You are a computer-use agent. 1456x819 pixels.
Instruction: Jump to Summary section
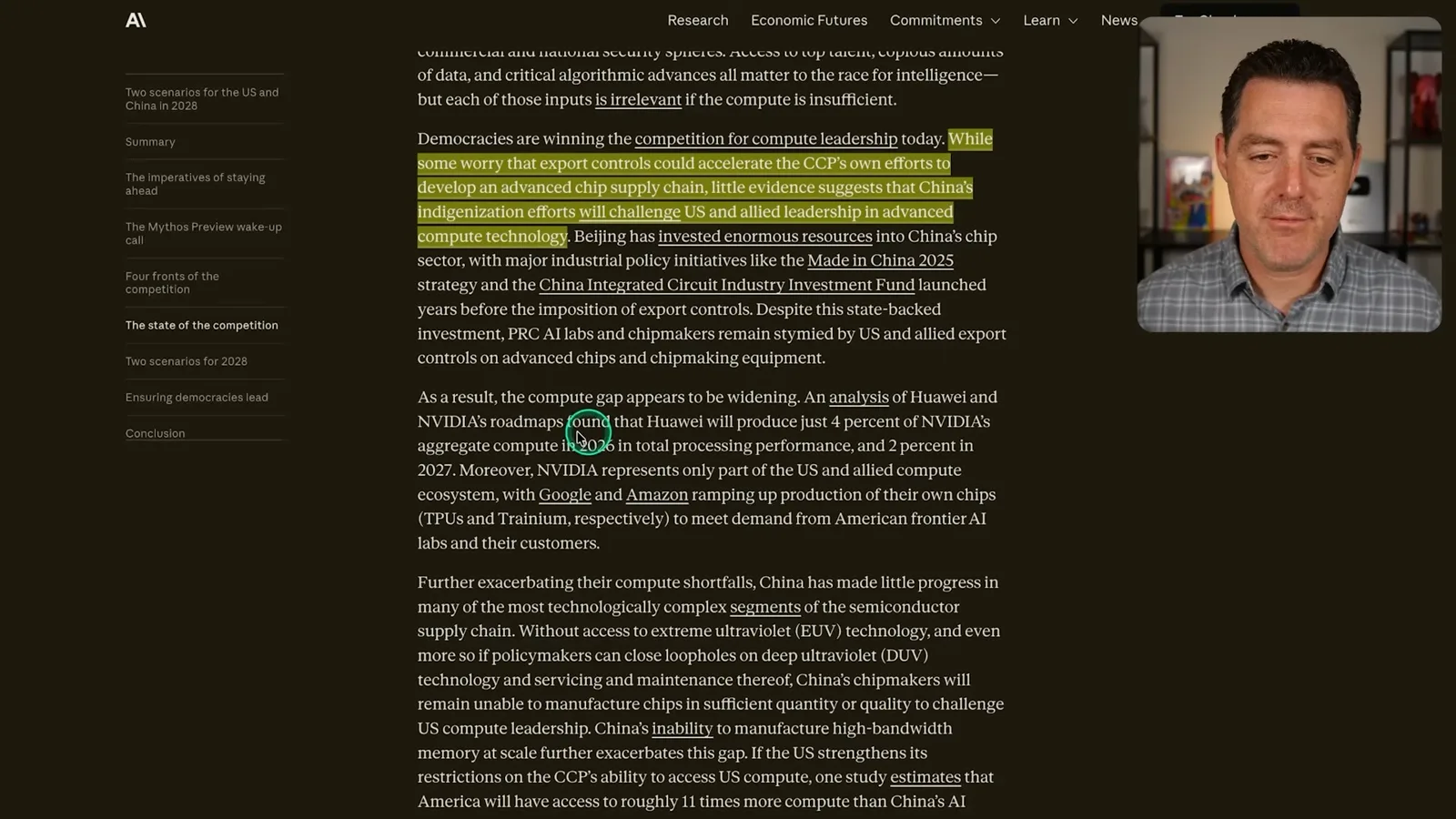[150, 142]
